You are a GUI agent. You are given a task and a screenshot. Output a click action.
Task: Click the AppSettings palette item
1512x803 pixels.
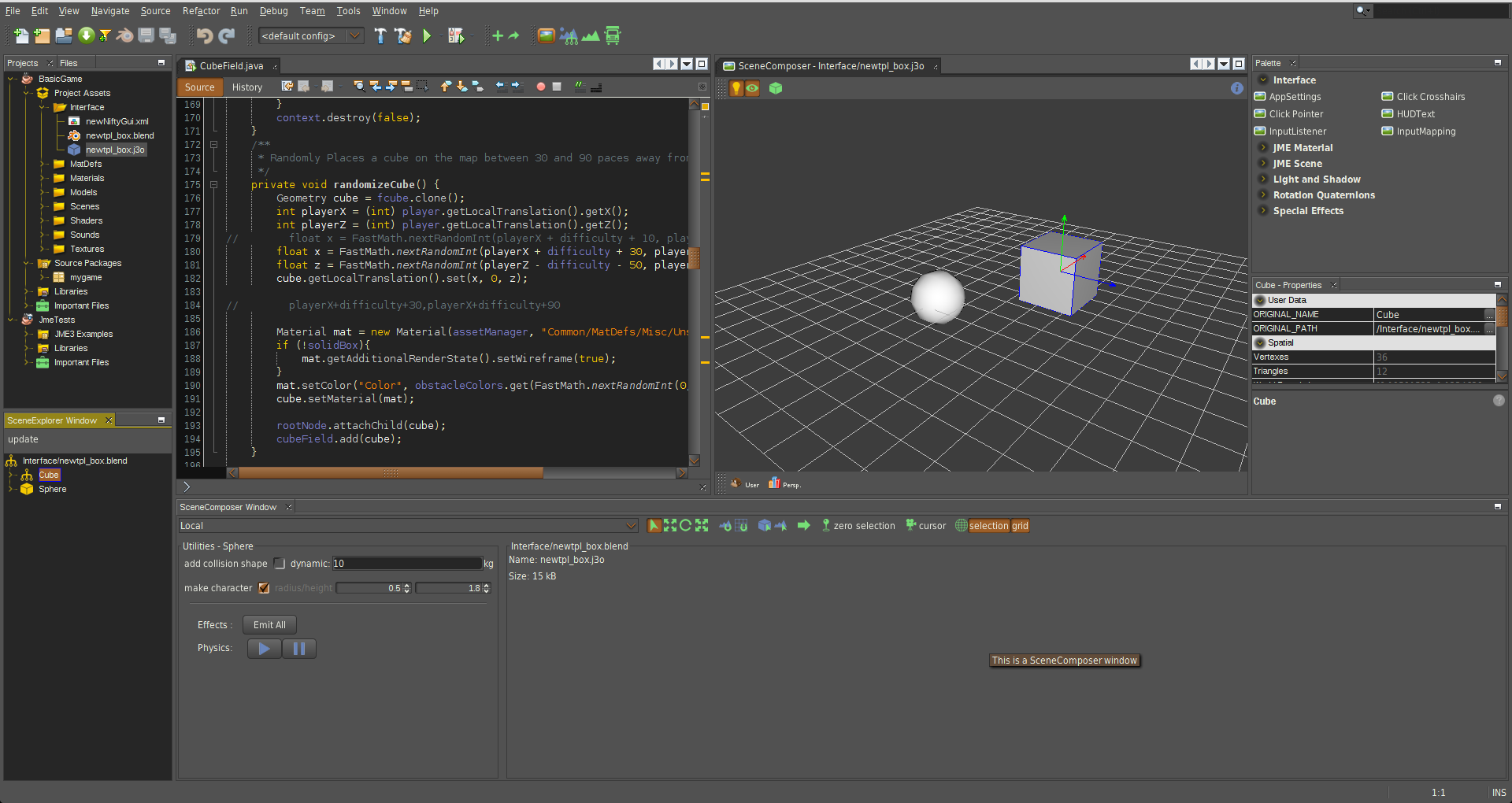pyautogui.click(x=1295, y=97)
